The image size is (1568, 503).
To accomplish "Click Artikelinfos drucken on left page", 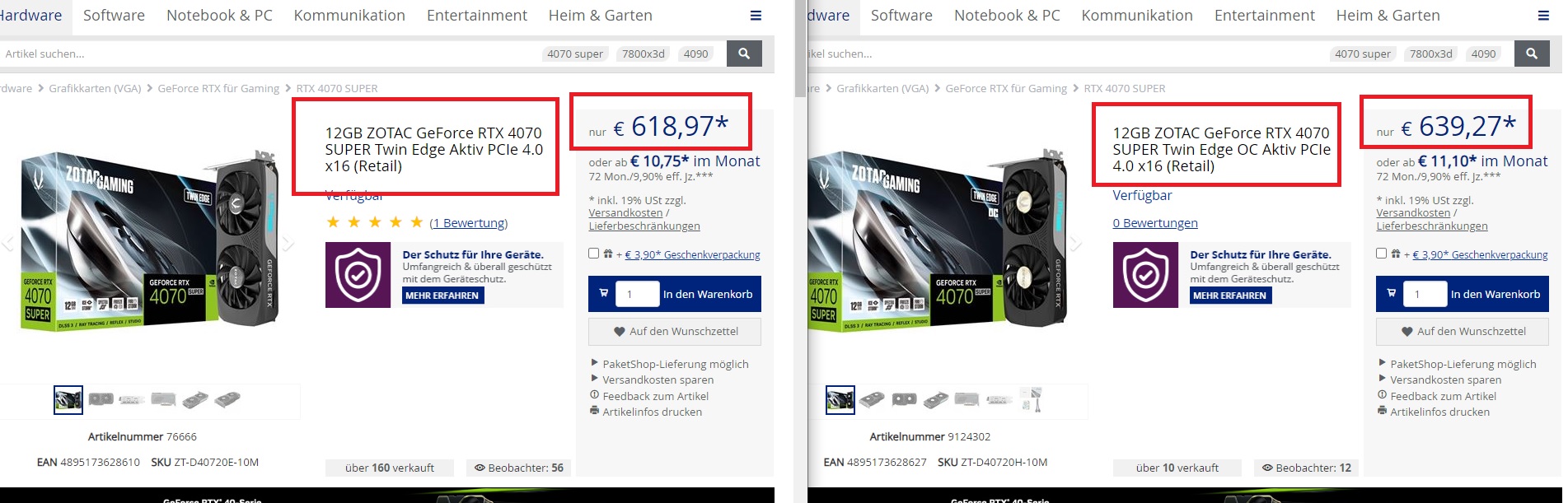I will (652, 412).
